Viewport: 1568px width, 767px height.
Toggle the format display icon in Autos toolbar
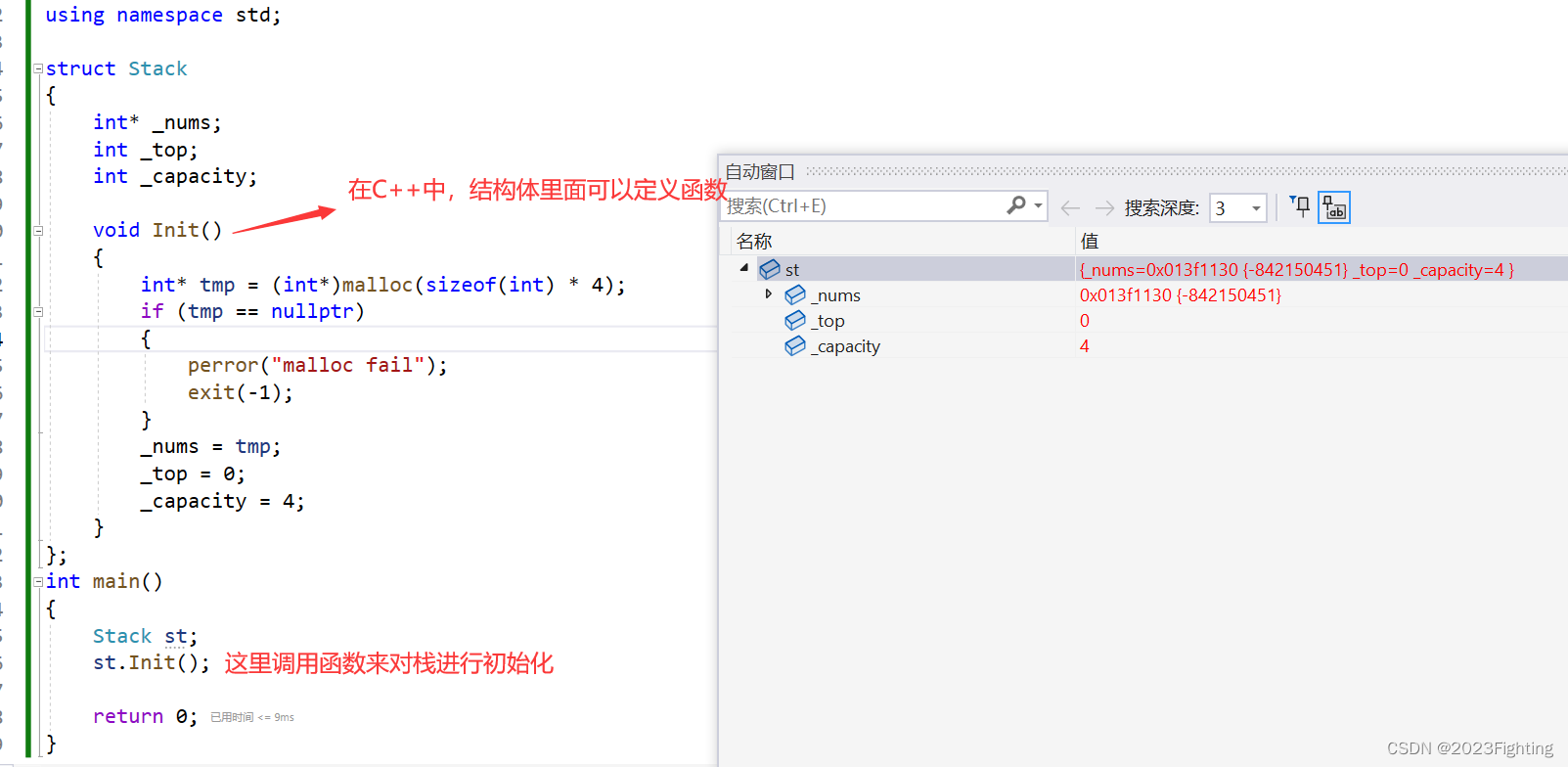1334,207
